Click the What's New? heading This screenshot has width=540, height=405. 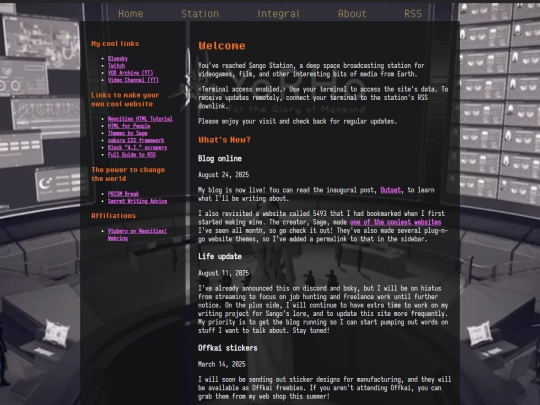pyautogui.click(x=224, y=140)
